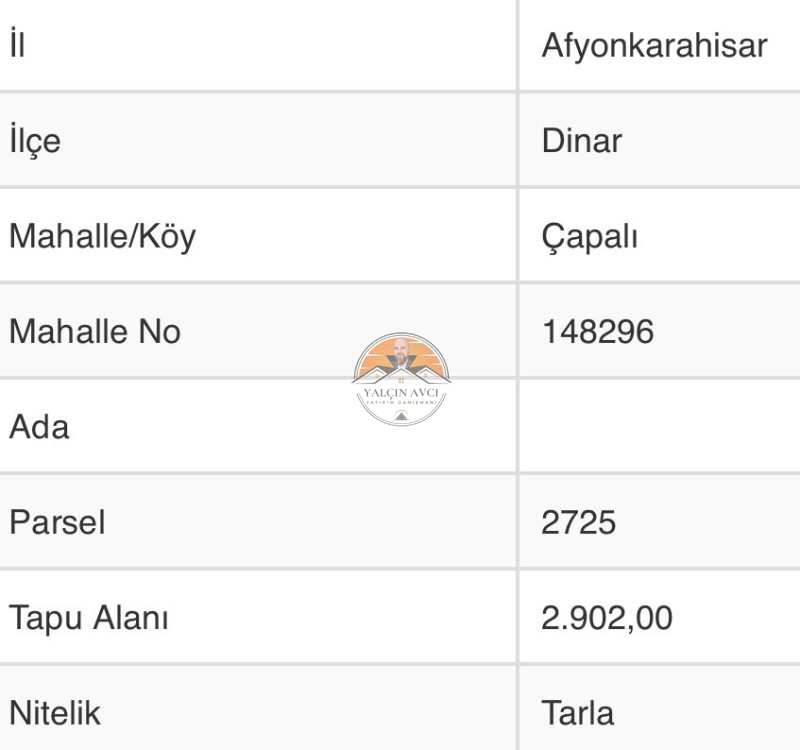Click the Yalçın Avcı watermark logo
The image size is (800, 750).
pyautogui.click(x=401, y=379)
